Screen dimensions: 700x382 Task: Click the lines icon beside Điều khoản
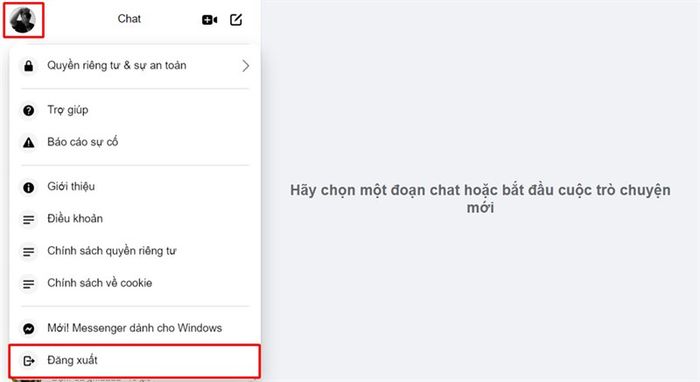(x=29, y=220)
